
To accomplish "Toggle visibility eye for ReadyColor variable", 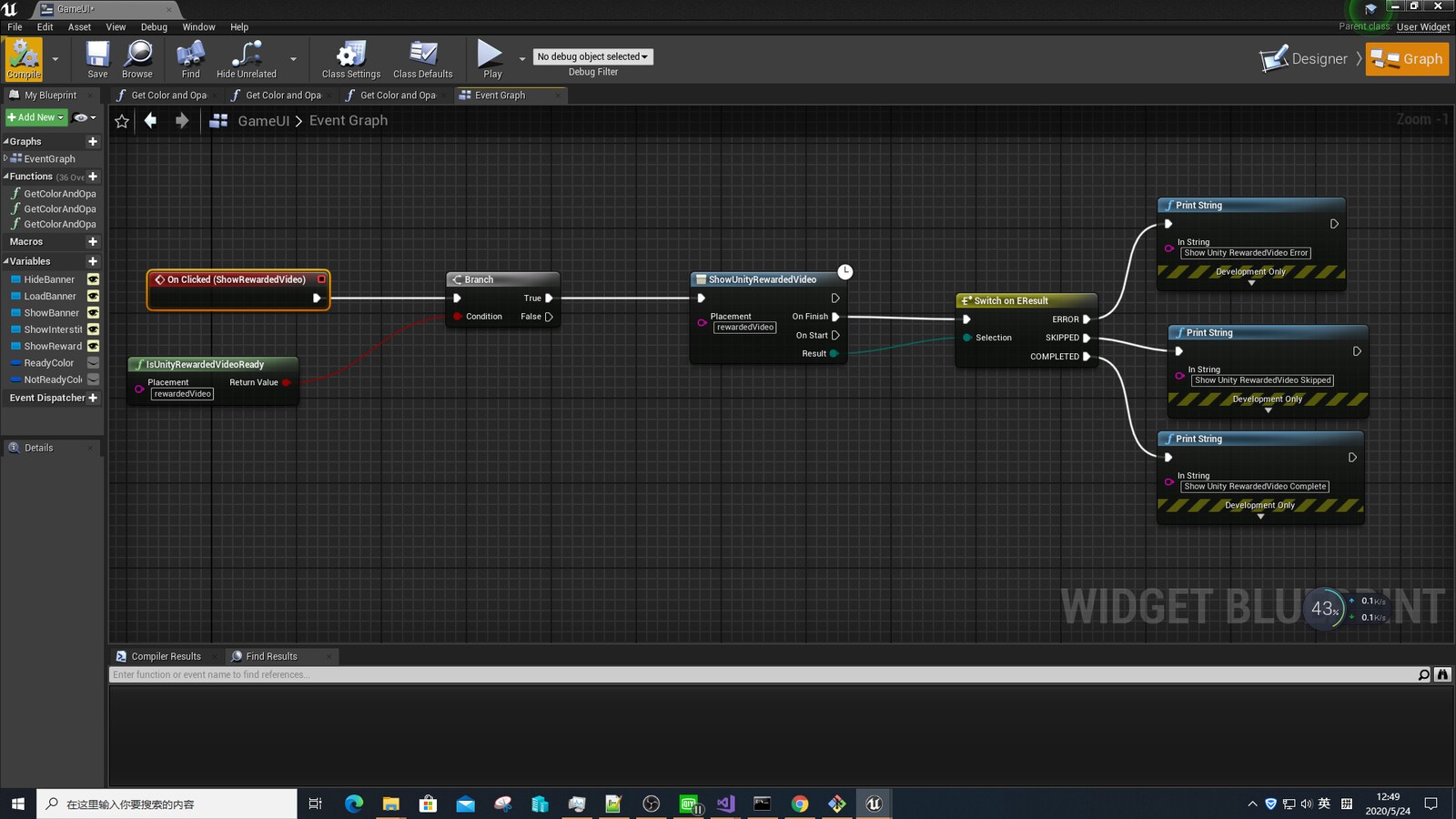I will 93,362.
